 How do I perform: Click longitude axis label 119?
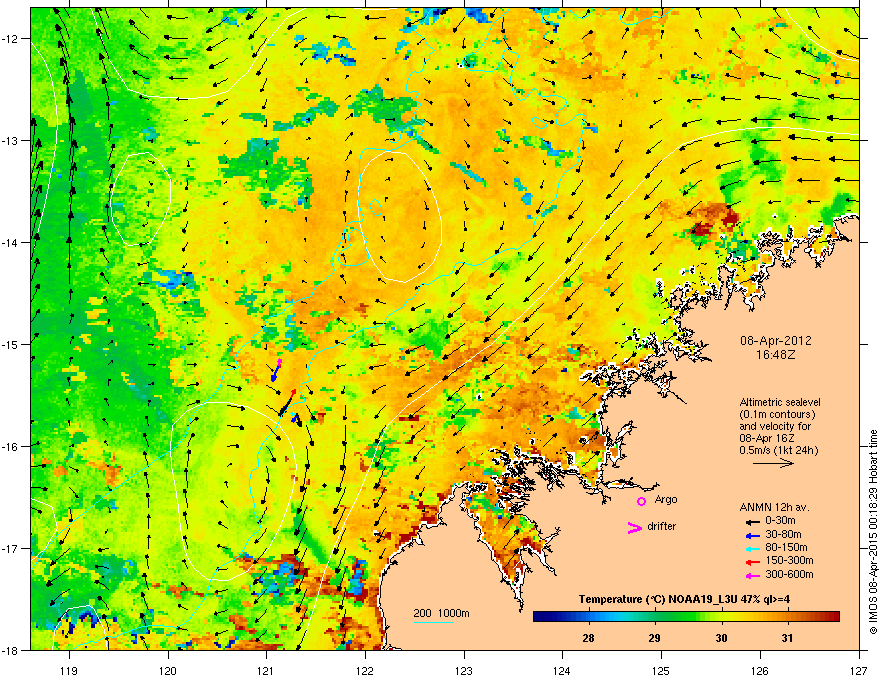click(69, 670)
